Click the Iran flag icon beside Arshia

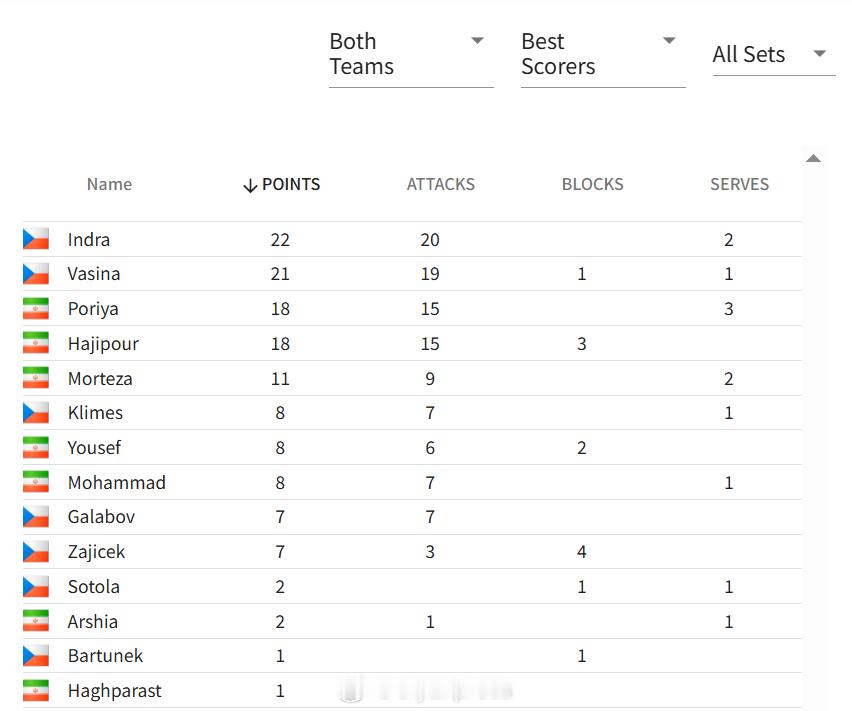coord(36,621)
